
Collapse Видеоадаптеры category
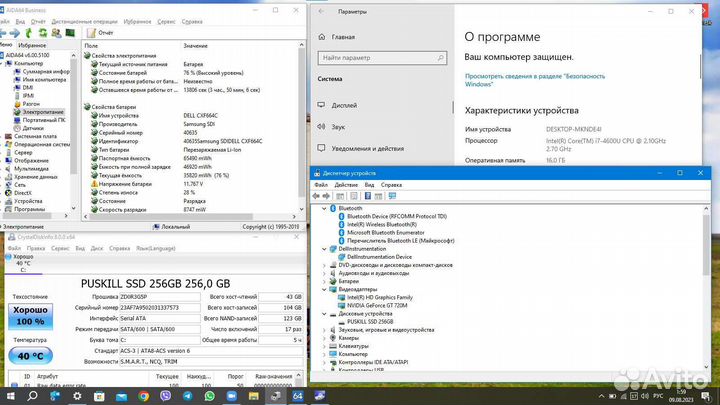pos(324,290)
